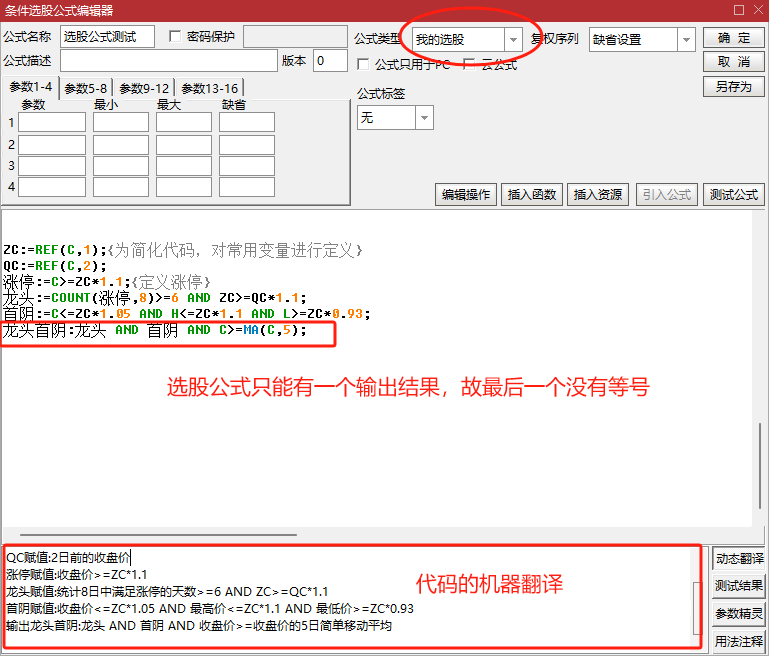The image size is (769, 656).
Task: Open the 复权序列 dropdown showing 缺省设置
Action: click(x=642, y=39)
